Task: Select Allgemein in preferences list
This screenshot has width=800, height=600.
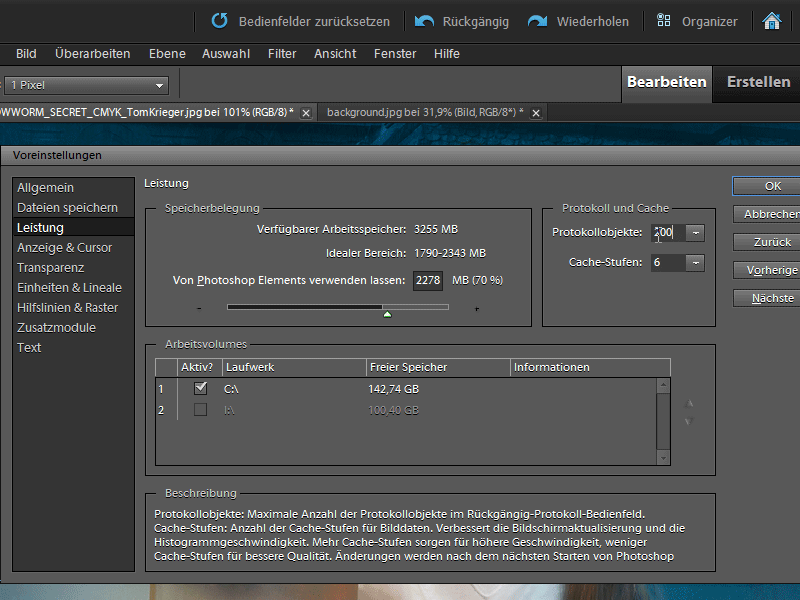Action: [x=73, y=188]
